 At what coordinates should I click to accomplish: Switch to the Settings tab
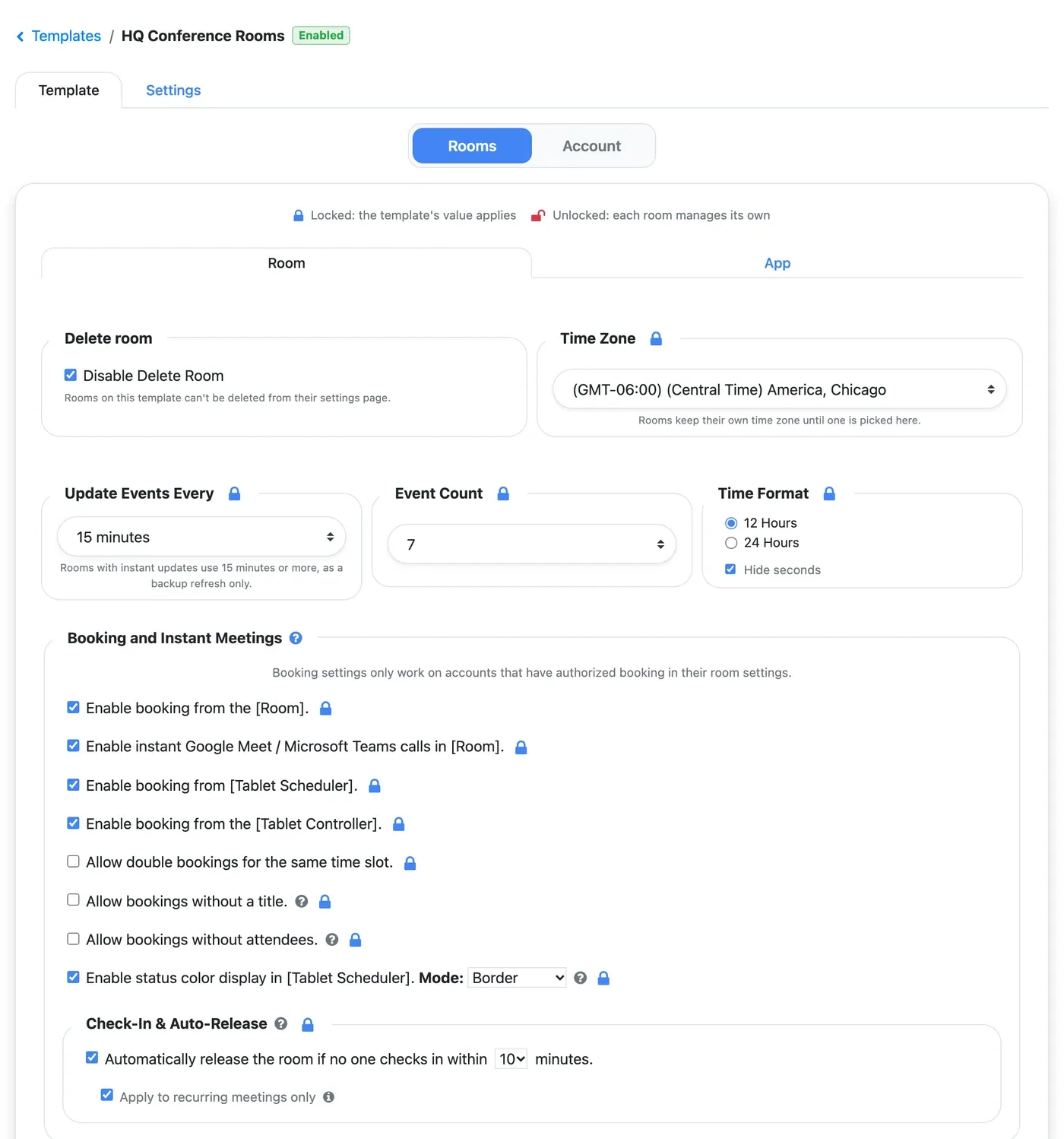click(x=173, y=90)
